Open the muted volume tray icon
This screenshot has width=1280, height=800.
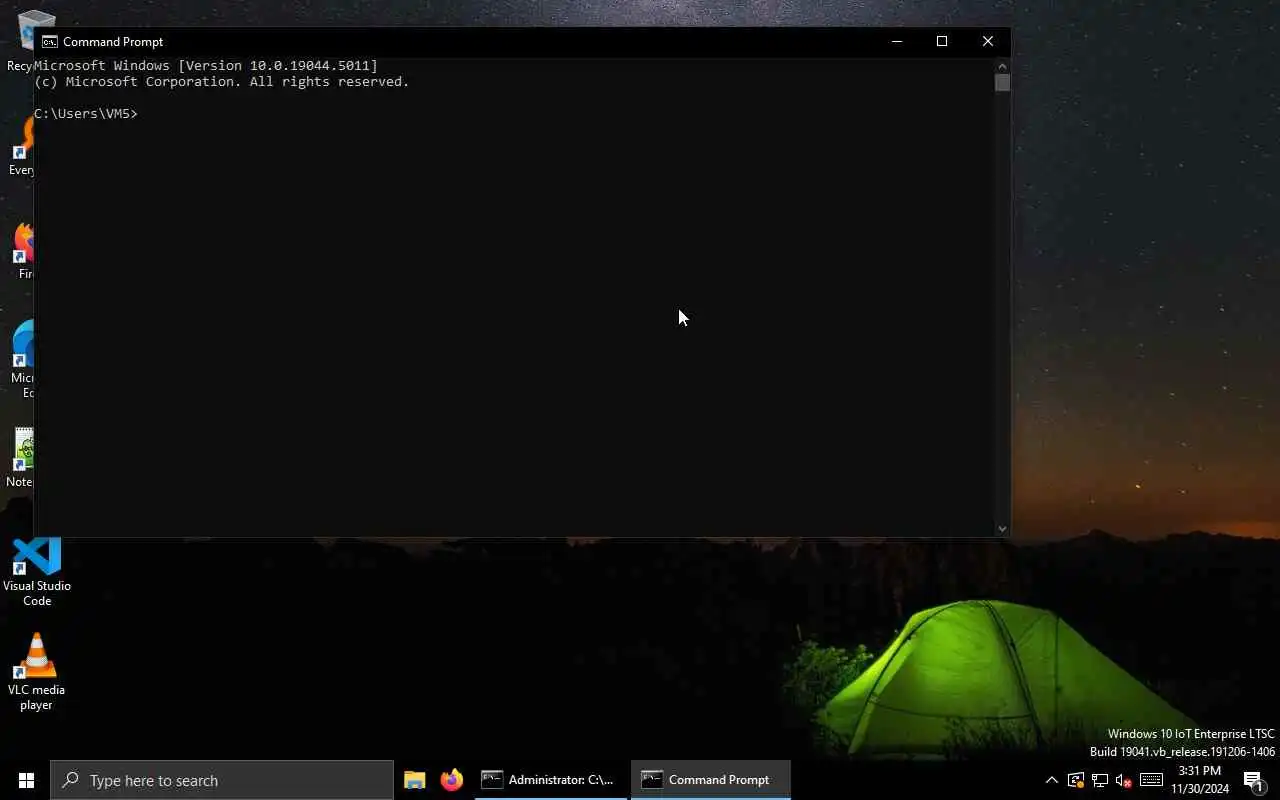pyautogui.click(x=1123, y=780)
